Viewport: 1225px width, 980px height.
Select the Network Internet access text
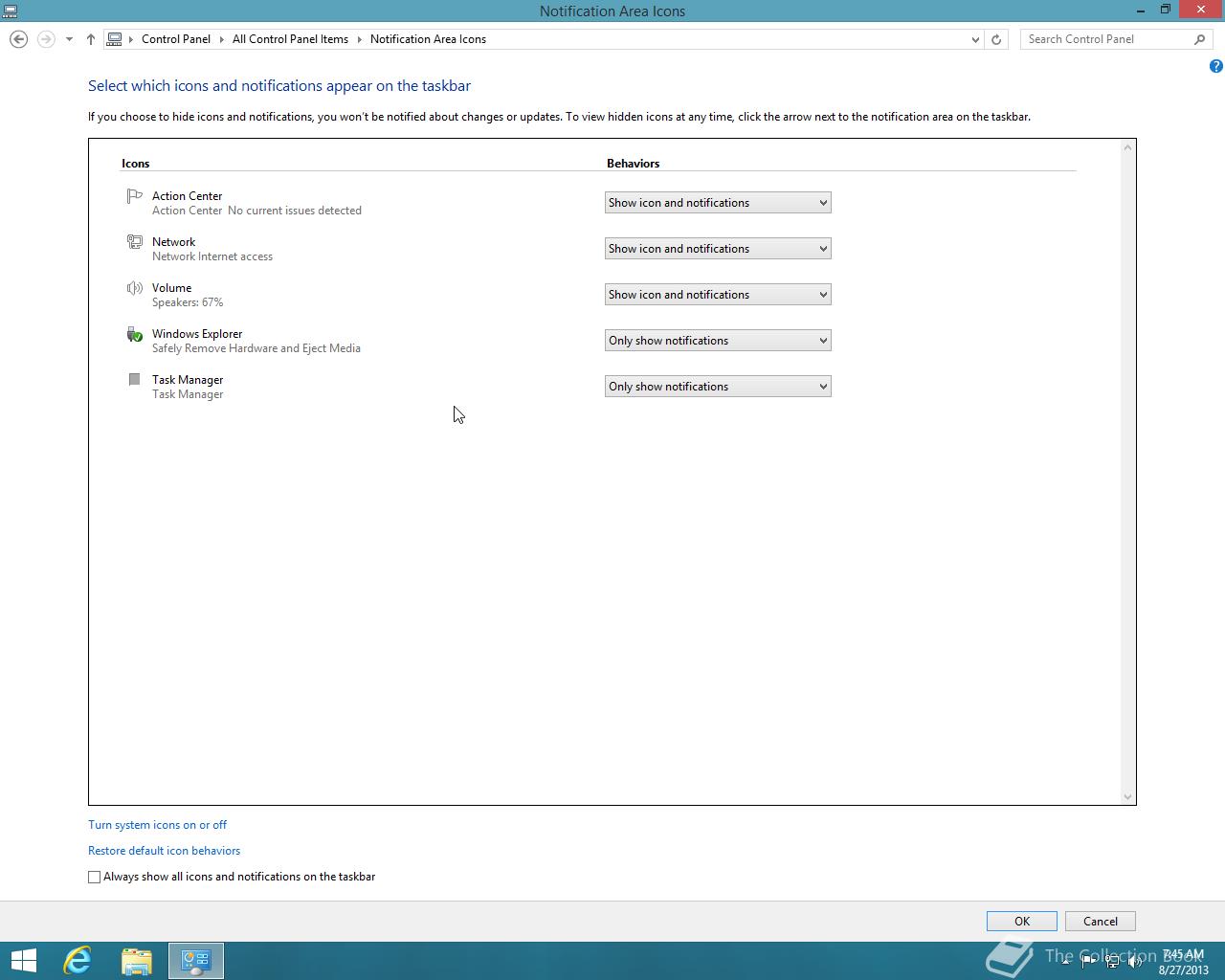pyautogui.click(x=212, y=256)
